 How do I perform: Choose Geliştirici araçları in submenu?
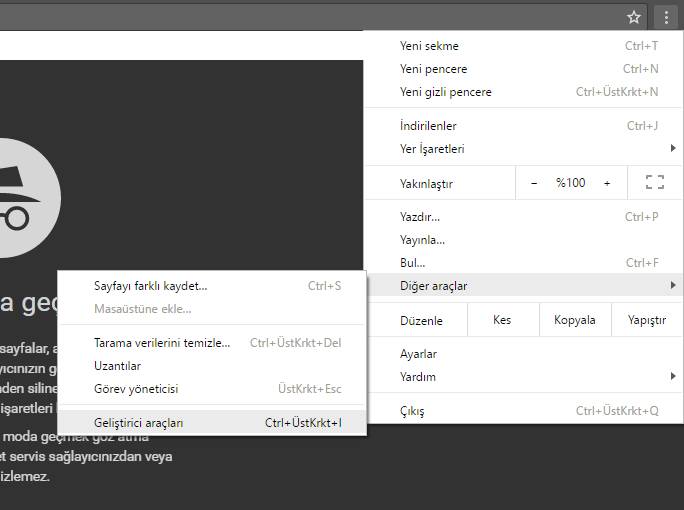(x=138, y=423)
